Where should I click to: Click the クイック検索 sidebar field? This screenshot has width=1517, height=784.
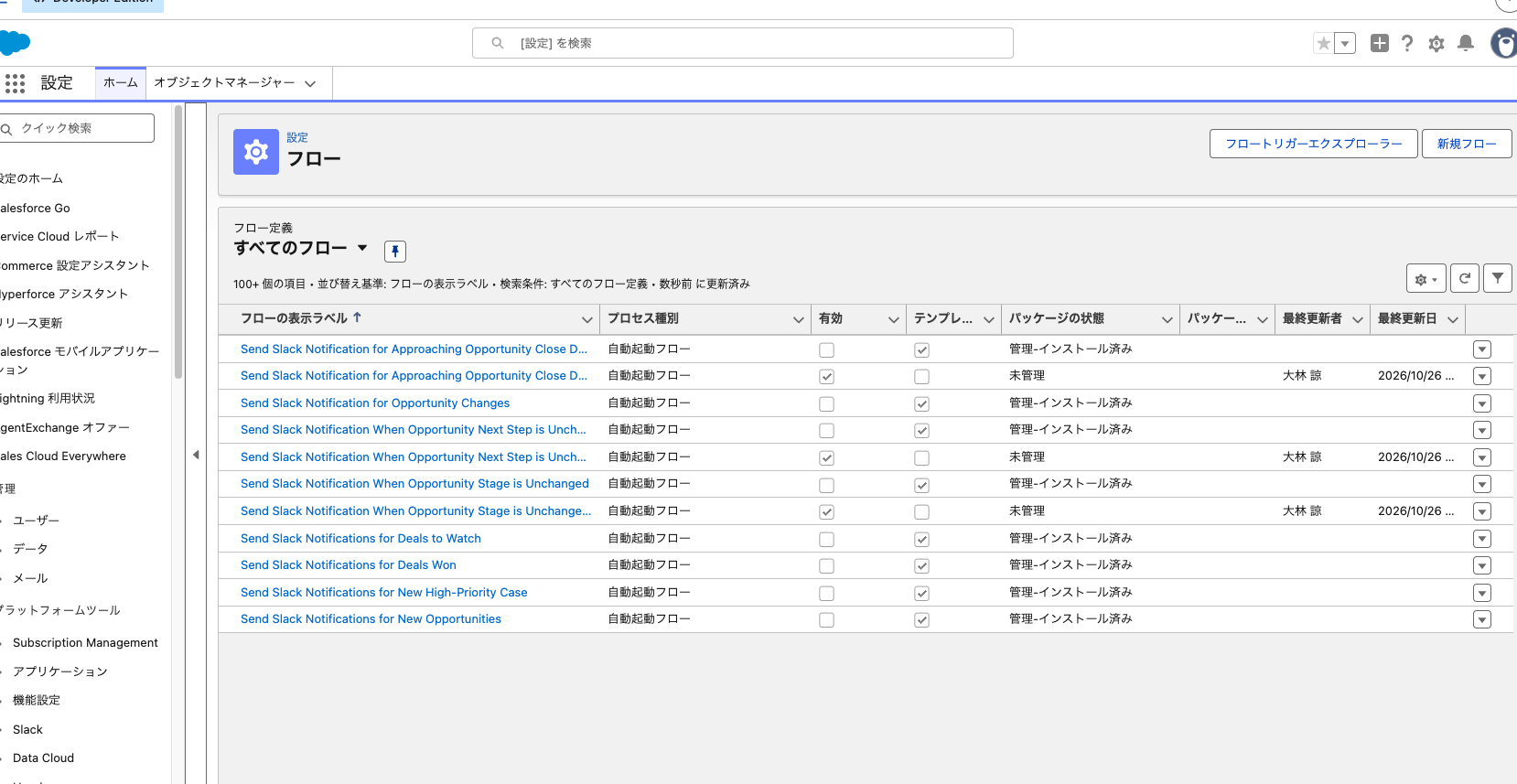(77, 128)
